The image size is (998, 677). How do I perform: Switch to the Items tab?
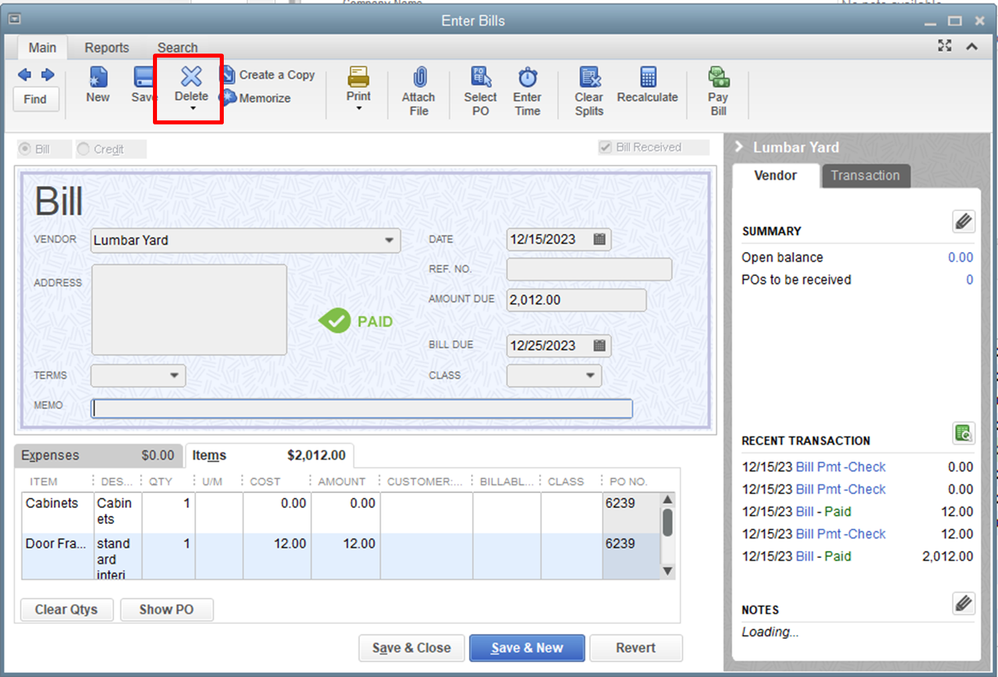pos(269,456)
